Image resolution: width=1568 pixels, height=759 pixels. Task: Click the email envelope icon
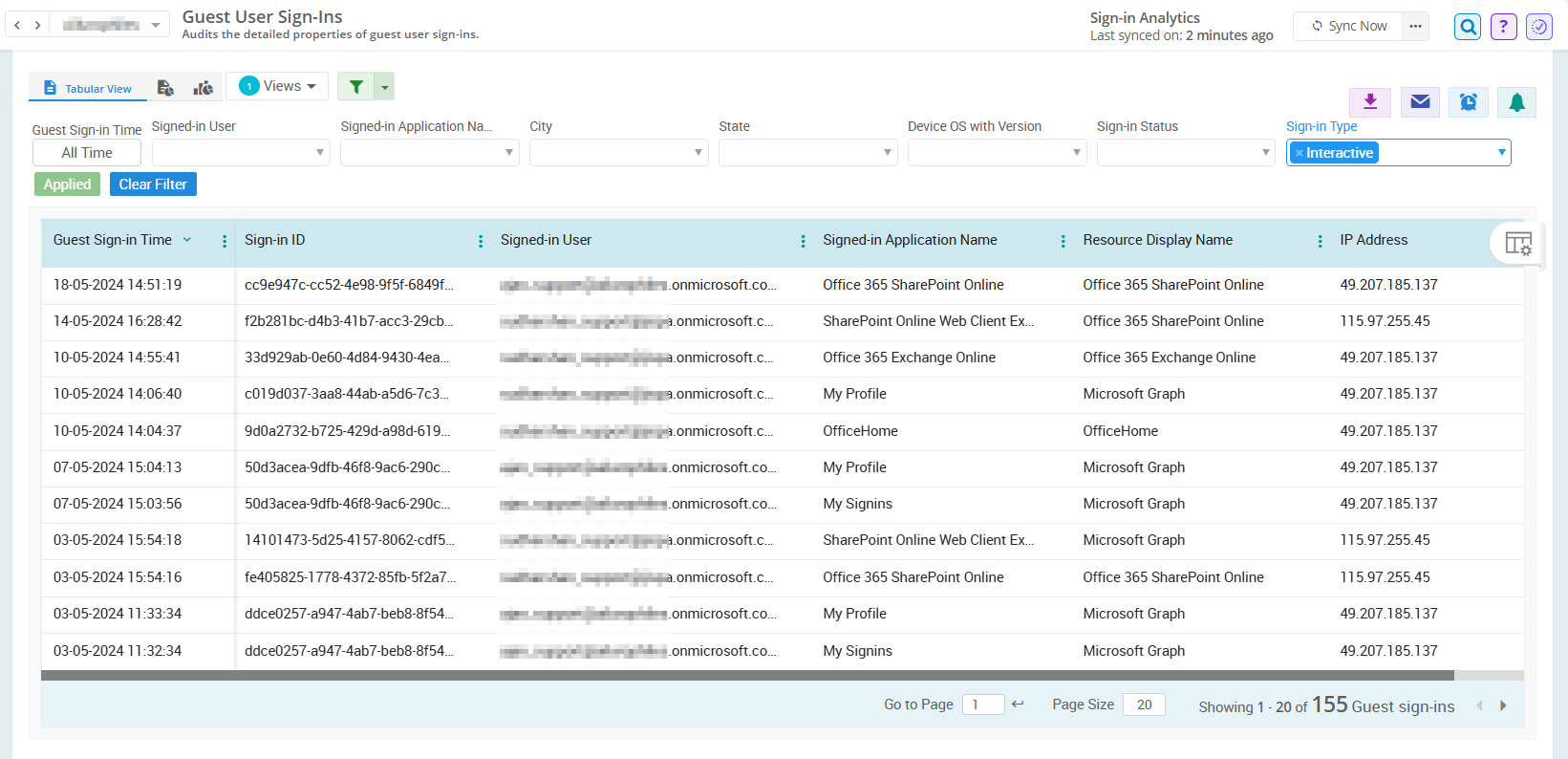[x=1420, y=101]
